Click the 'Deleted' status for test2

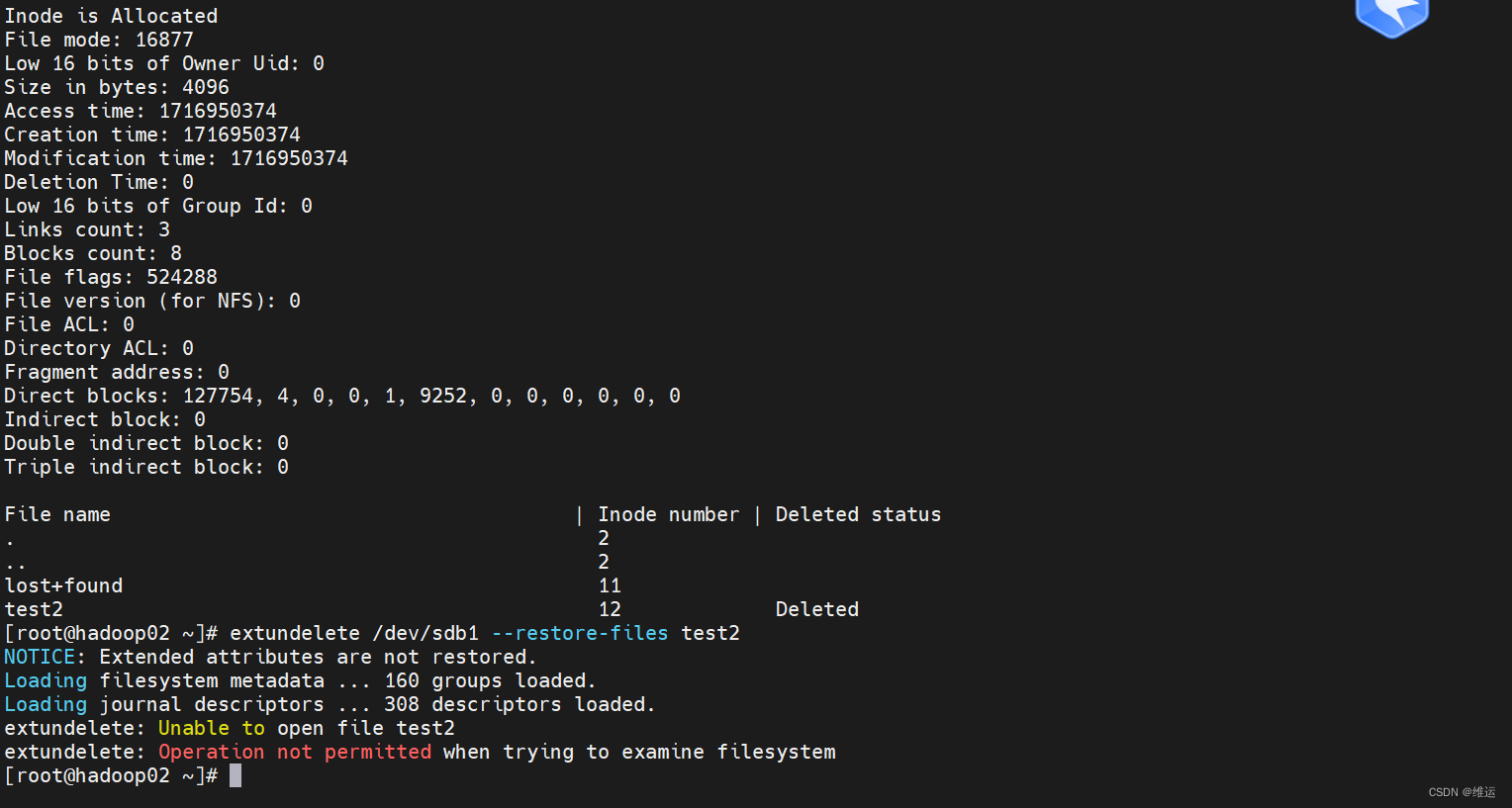[x=817, y=610]
